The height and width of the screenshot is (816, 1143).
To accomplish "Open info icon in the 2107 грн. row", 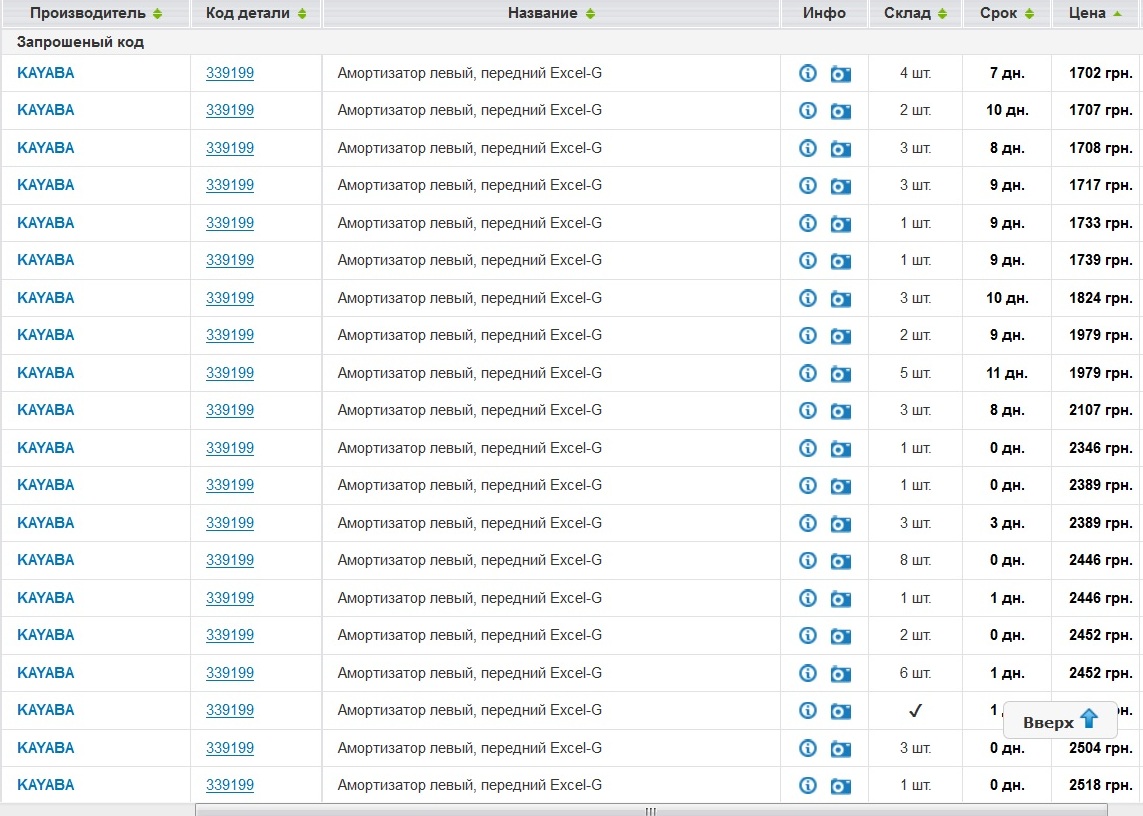I will pyautogui.click(x=808, y=410).
